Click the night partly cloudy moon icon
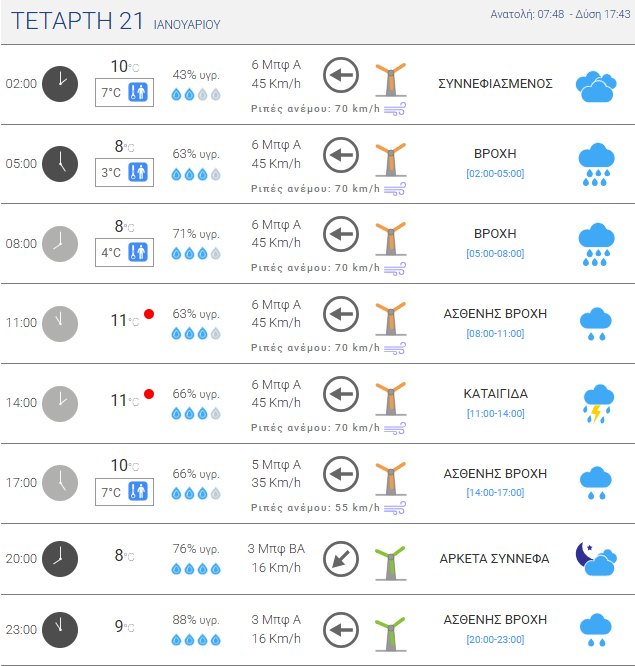 click(x=595, y=560)
